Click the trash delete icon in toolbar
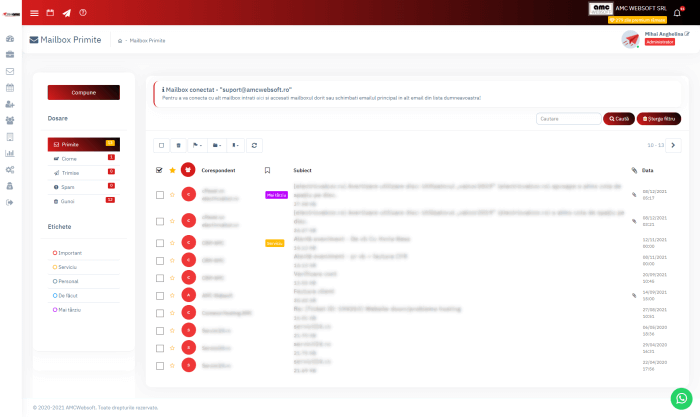The height and width of the screenshot is (417, 700). [178, 145]
